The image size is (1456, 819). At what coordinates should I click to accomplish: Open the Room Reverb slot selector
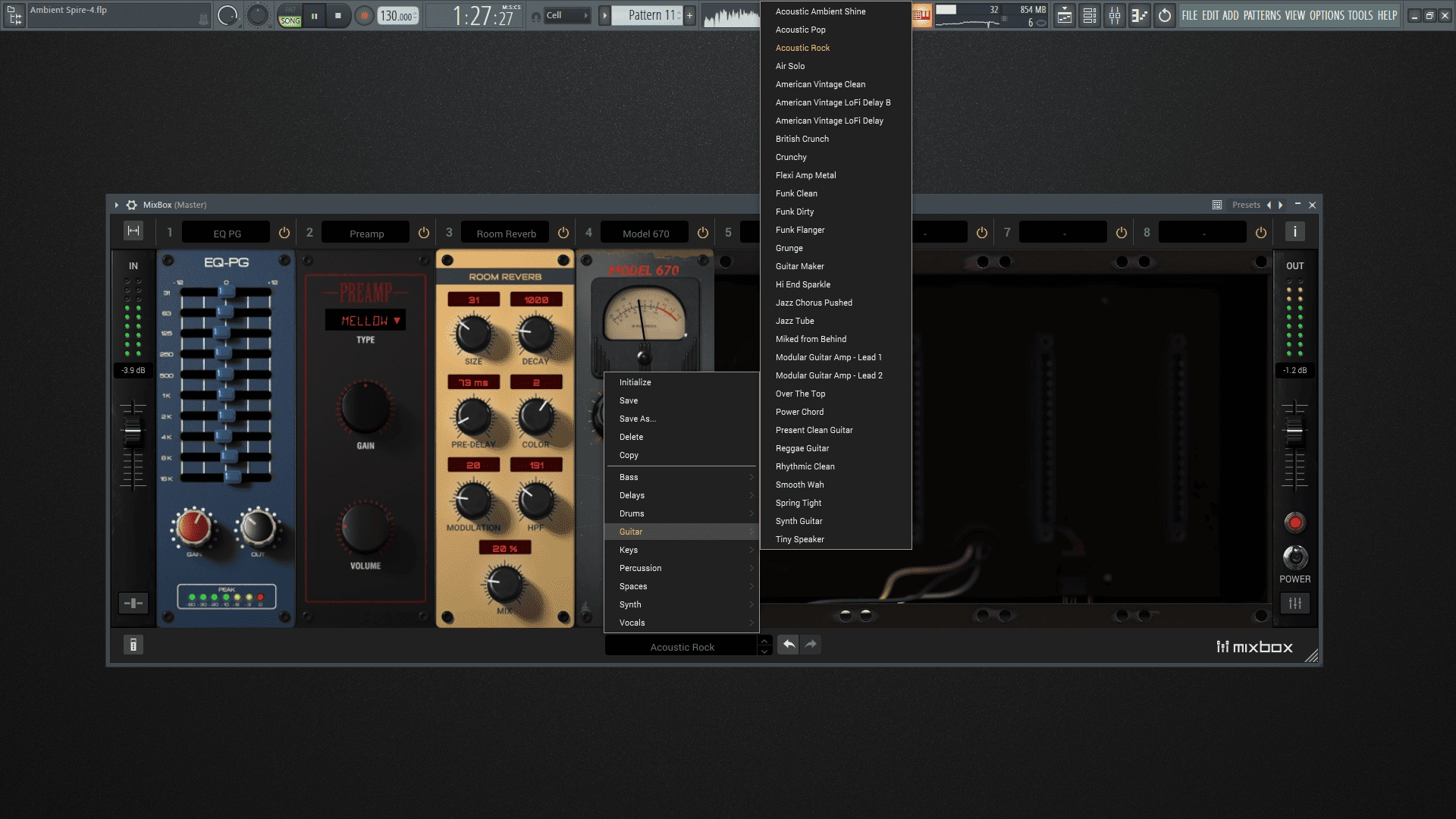pyautogui.click(x=506, y=233)
